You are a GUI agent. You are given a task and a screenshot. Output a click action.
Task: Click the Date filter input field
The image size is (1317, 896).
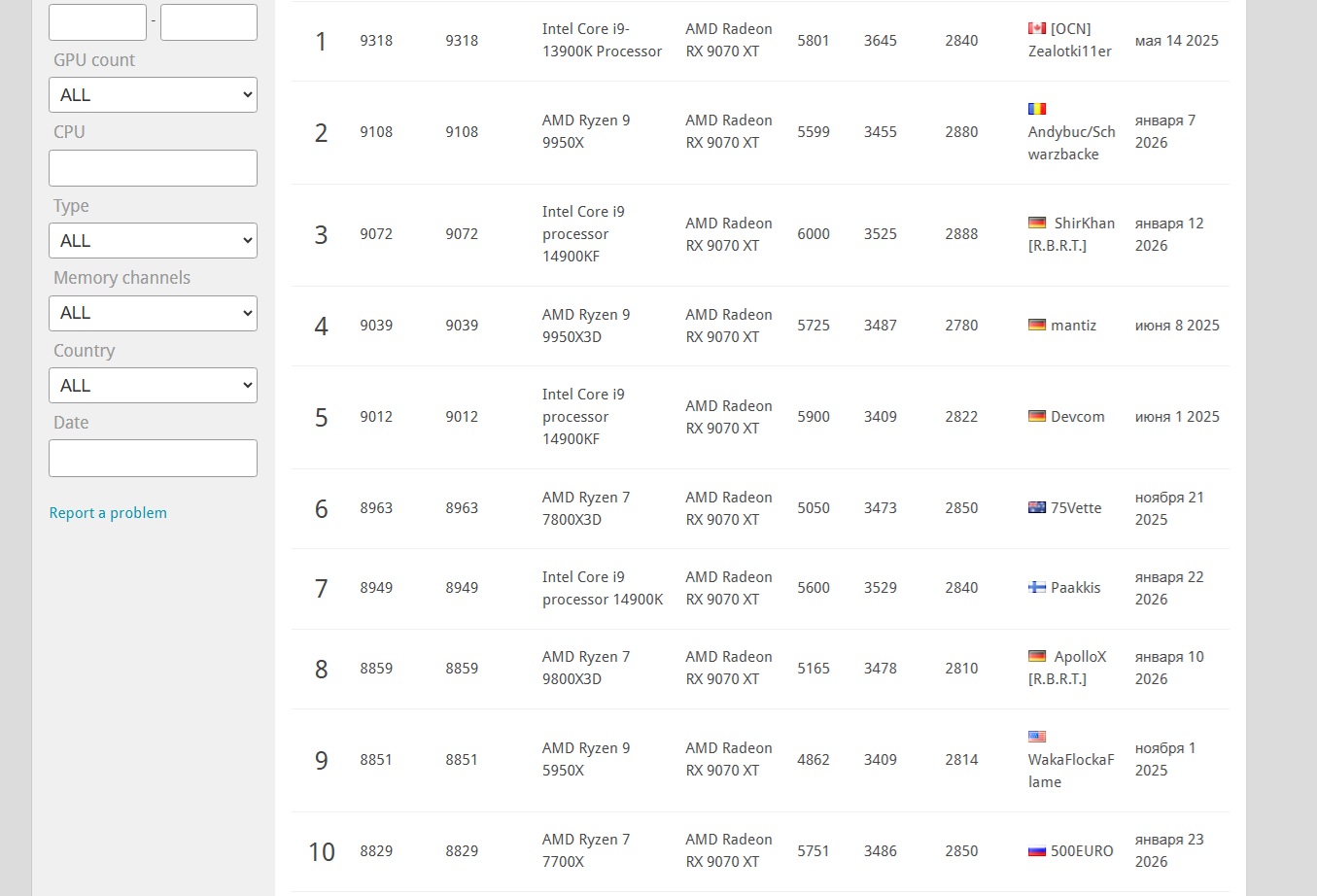153,459
